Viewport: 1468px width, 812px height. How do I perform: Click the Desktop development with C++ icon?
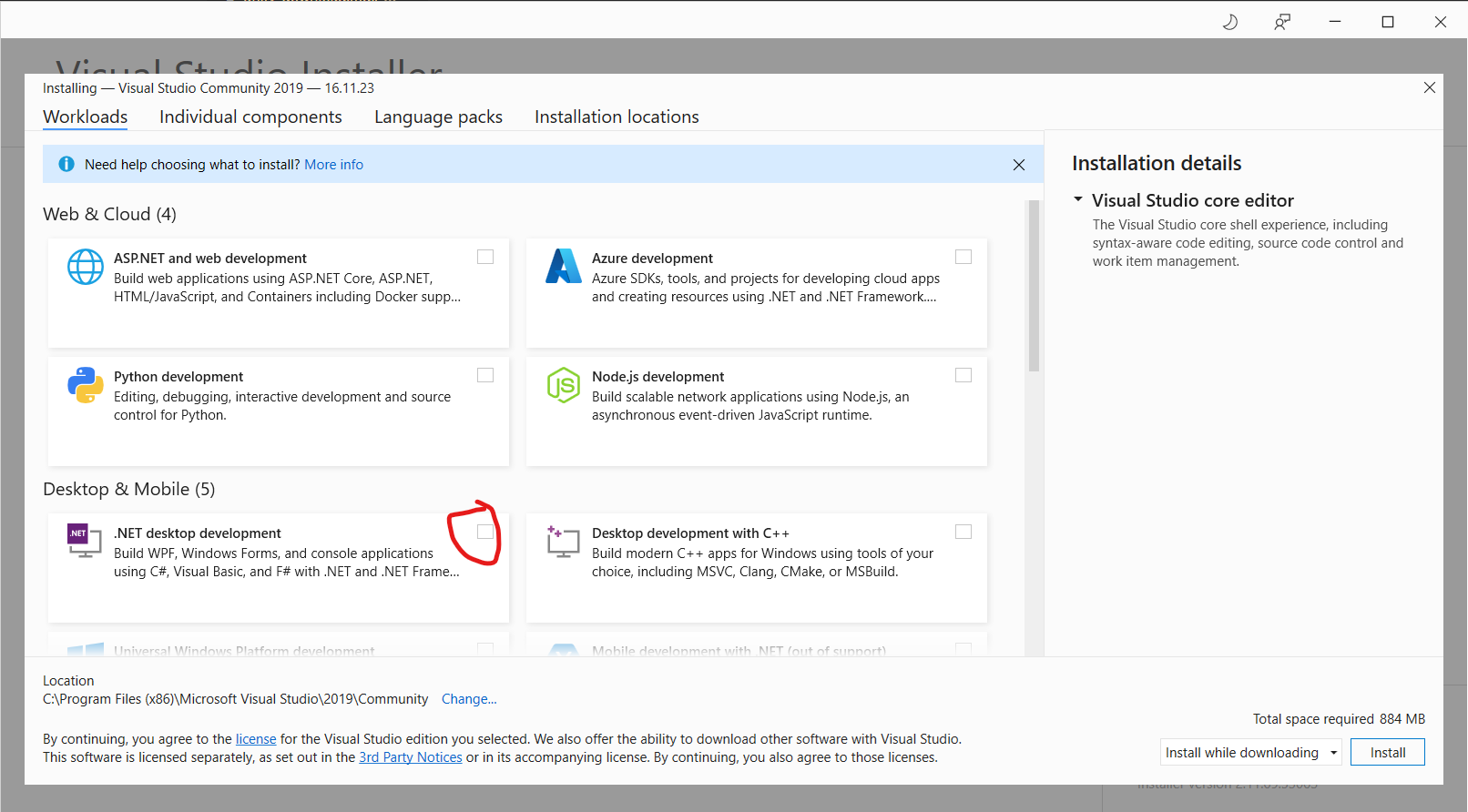pos(563,541)
